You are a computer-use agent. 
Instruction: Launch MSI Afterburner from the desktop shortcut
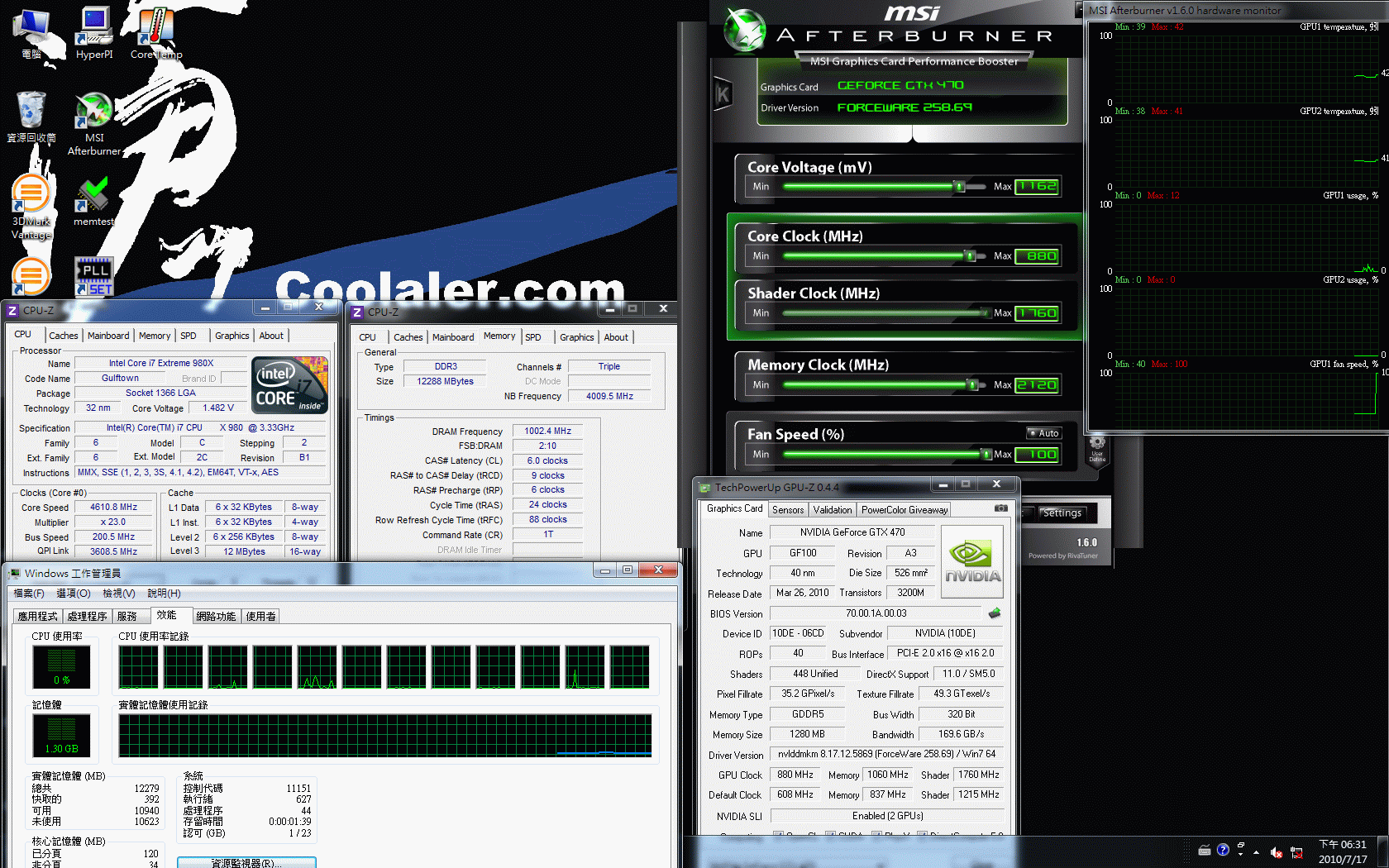[x=94, y=124]
